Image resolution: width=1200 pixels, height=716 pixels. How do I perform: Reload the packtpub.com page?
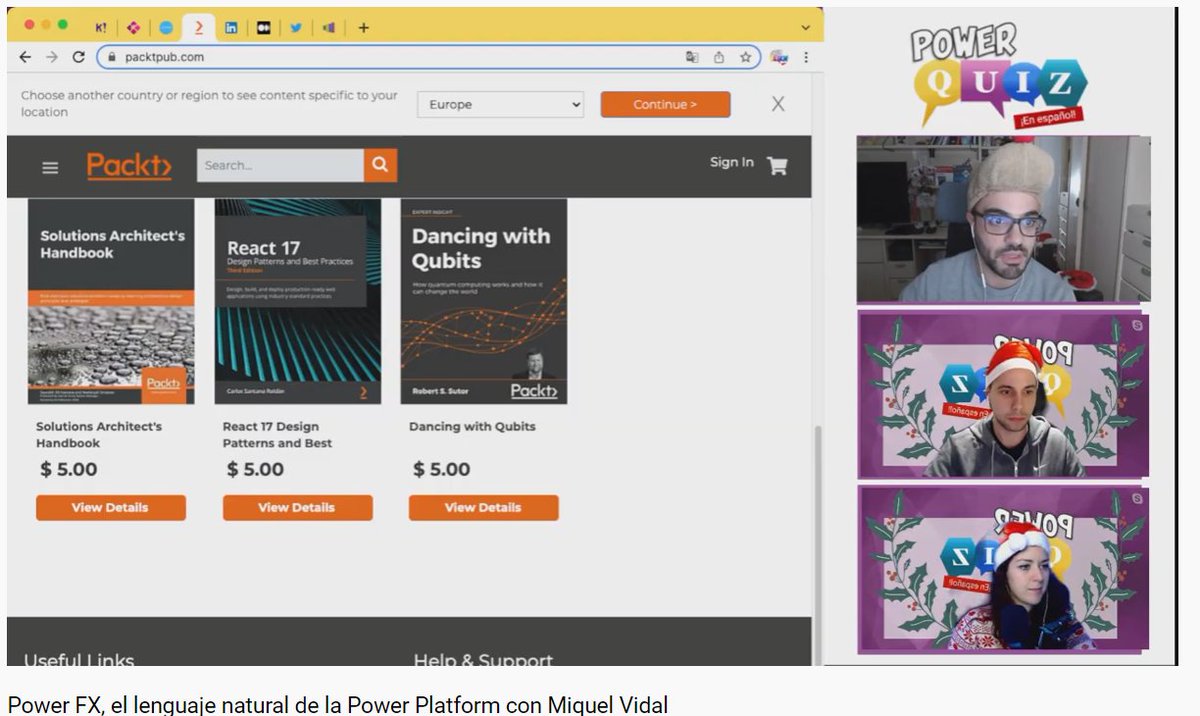(79, 57)
